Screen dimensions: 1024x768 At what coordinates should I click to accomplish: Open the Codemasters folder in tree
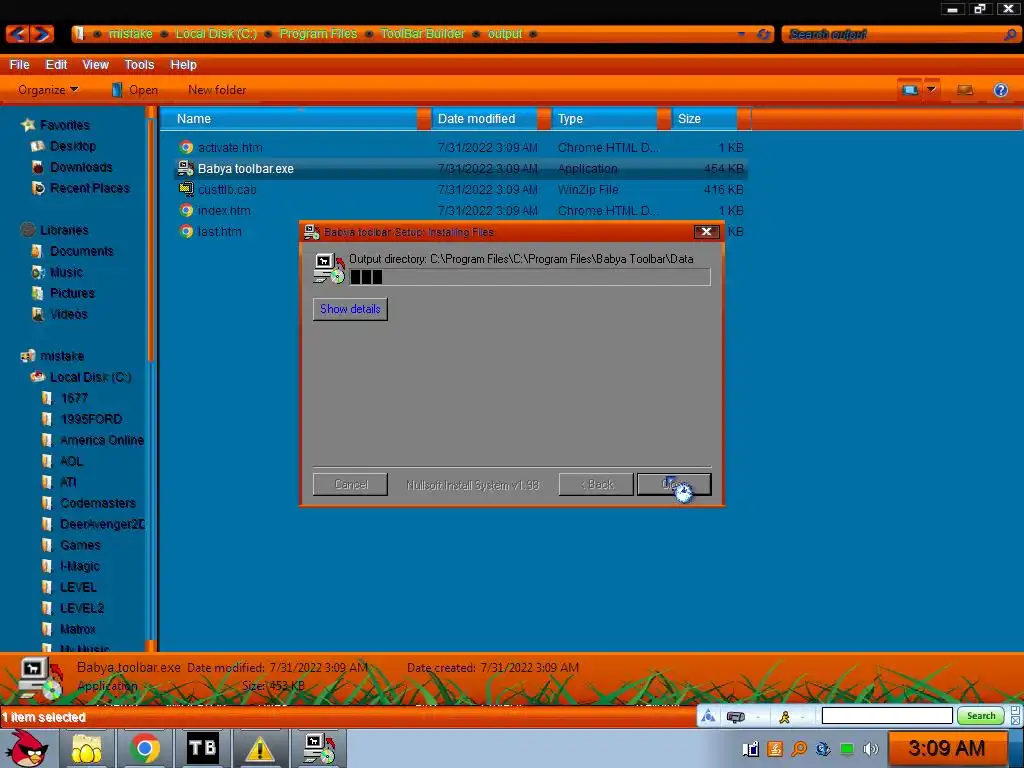(98, 503)
